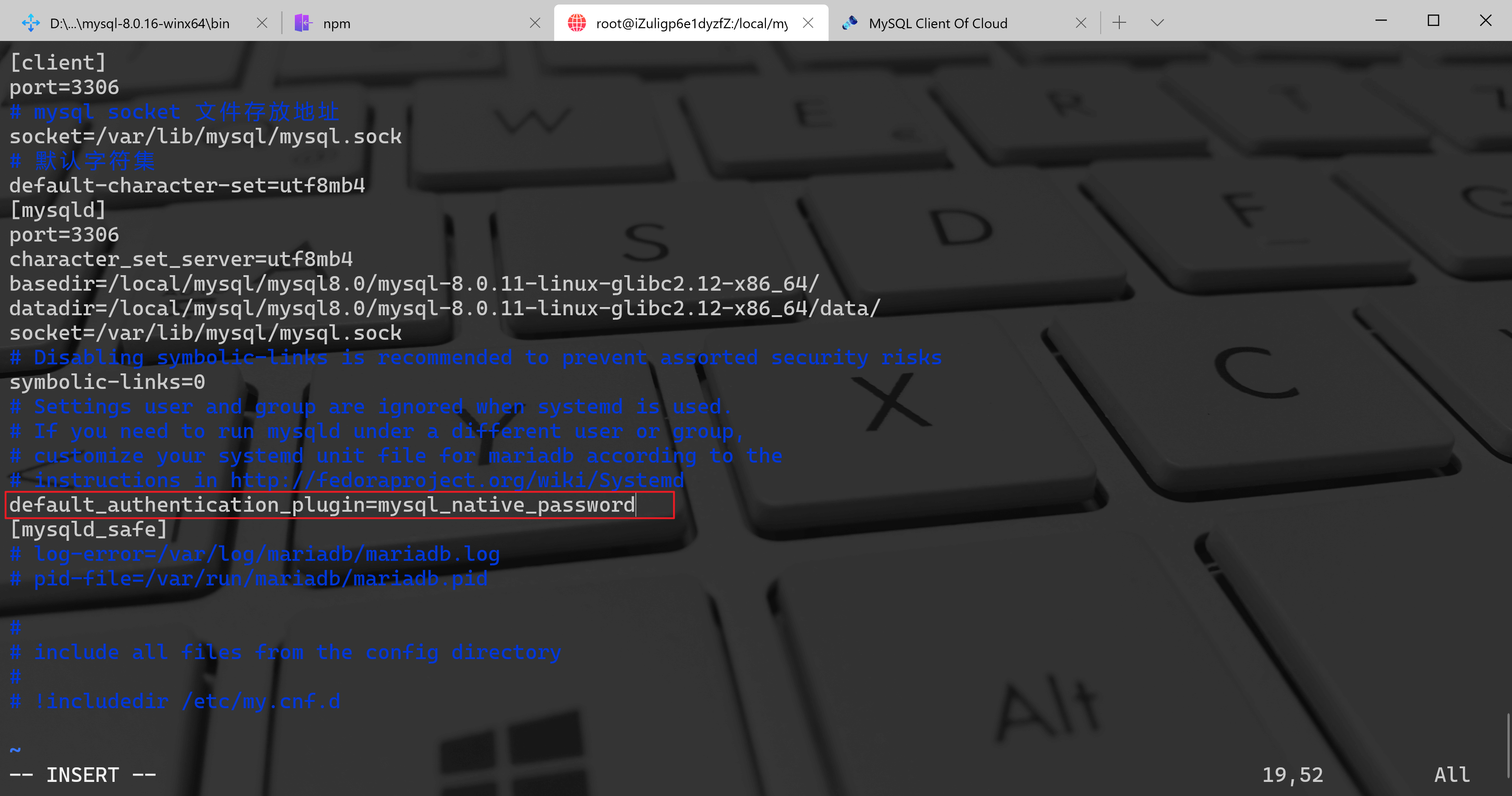Click the mysql-8.0.16-winx64 tab icon
Screen dimensions: 1512x796
(x=30, y=24)
